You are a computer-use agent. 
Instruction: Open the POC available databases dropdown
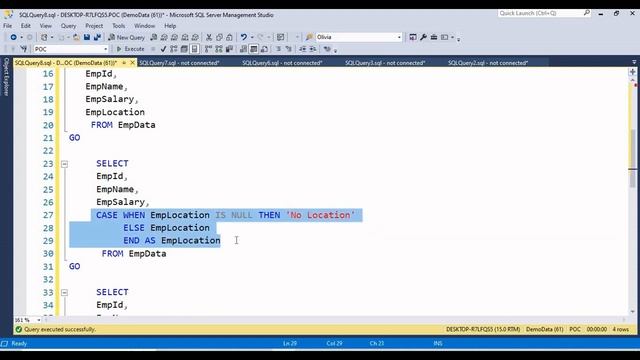pyautogui.click(x=105, y=49)
